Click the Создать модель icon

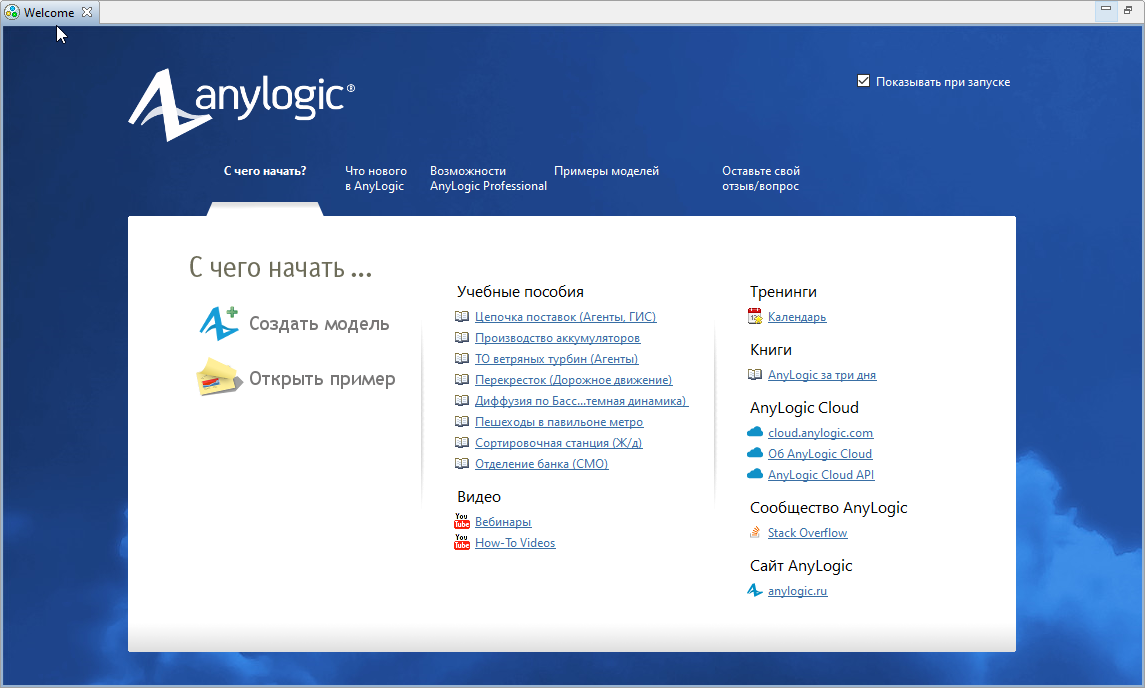coord(220,324)
